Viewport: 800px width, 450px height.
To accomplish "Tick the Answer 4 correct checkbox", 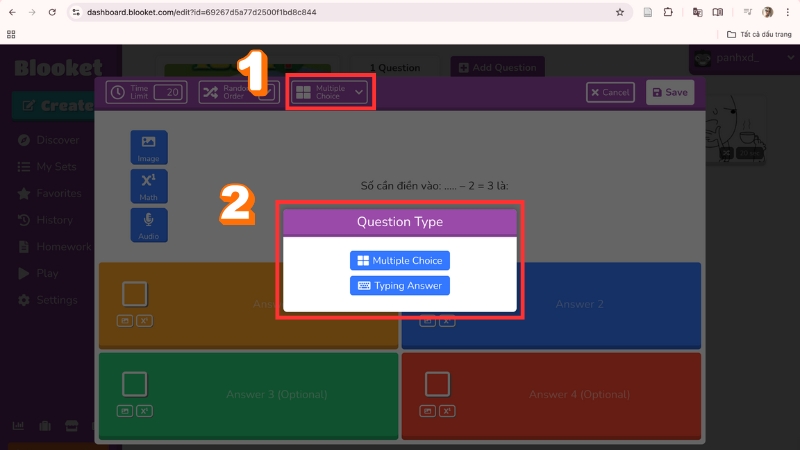I will click(437, 384).
